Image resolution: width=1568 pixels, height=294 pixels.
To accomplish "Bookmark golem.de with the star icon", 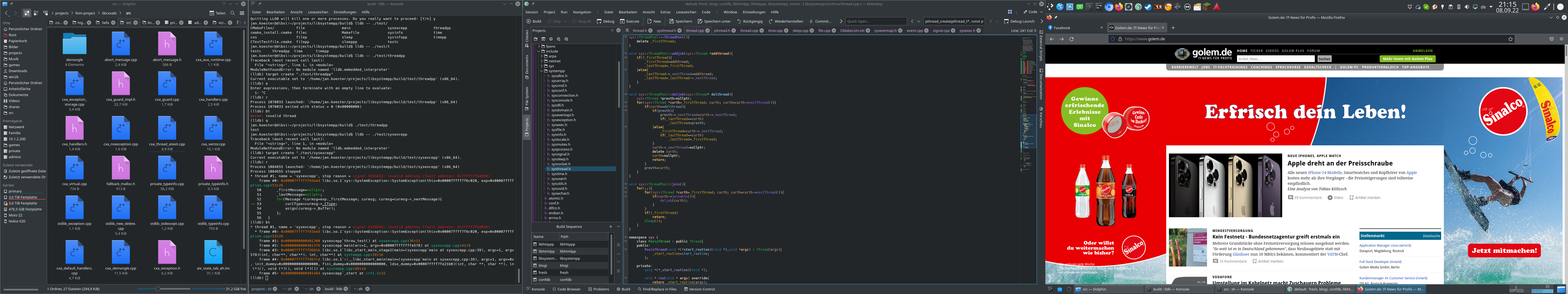I will coord(1510,39).
